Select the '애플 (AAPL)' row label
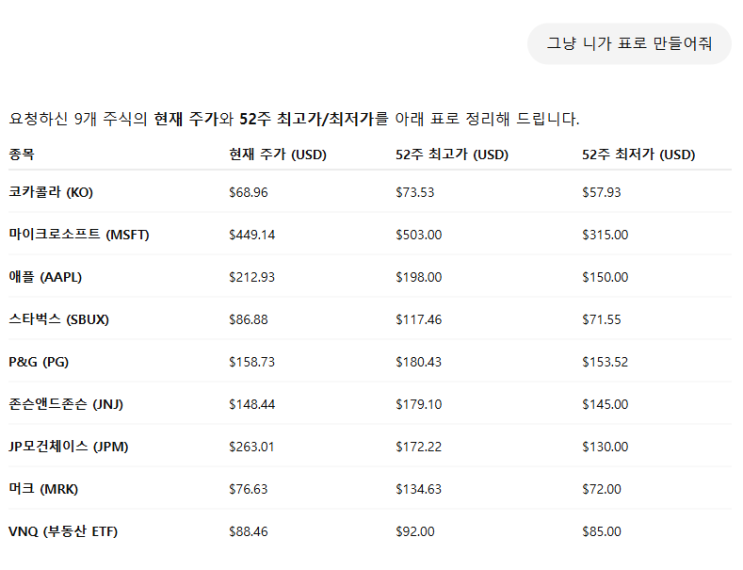The width and height of the screenshot is (743, 570). tap(45, 277)
